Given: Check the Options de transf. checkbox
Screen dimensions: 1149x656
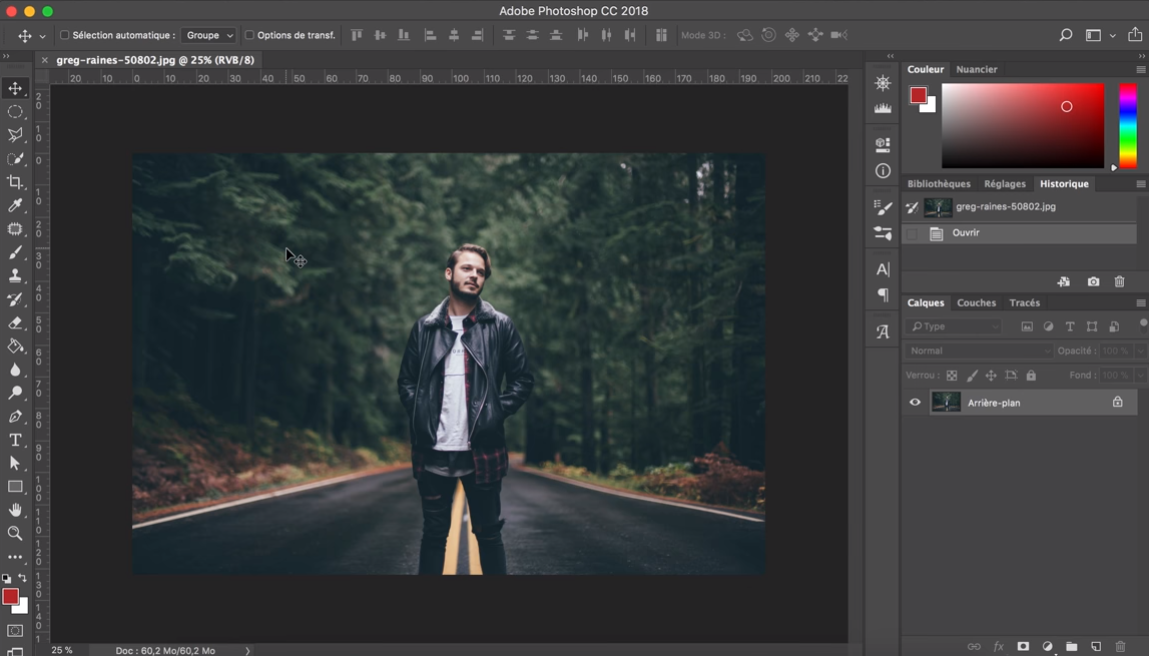Looking at the screenshot, I should tap(249, 34).
